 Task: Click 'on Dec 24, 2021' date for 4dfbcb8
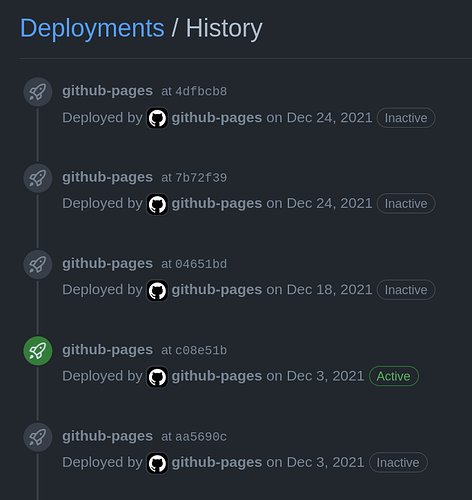(319, 118)
